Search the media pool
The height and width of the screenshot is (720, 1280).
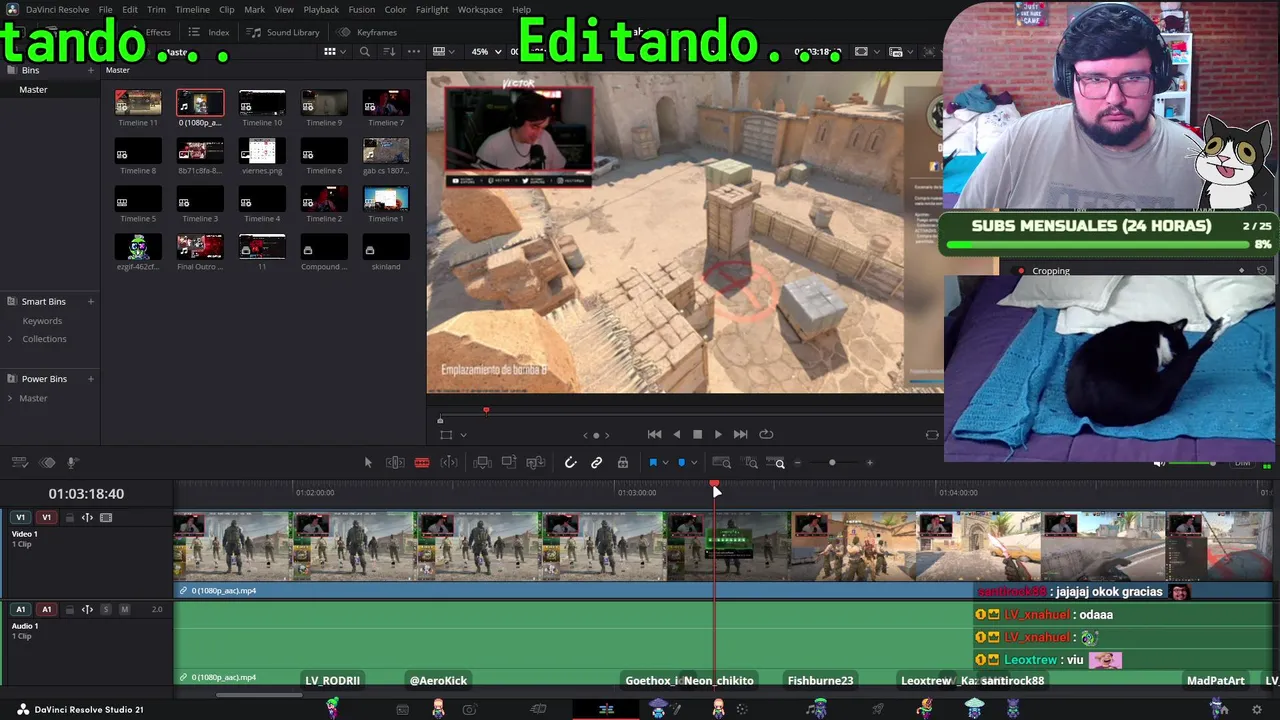tap(365, 52)
